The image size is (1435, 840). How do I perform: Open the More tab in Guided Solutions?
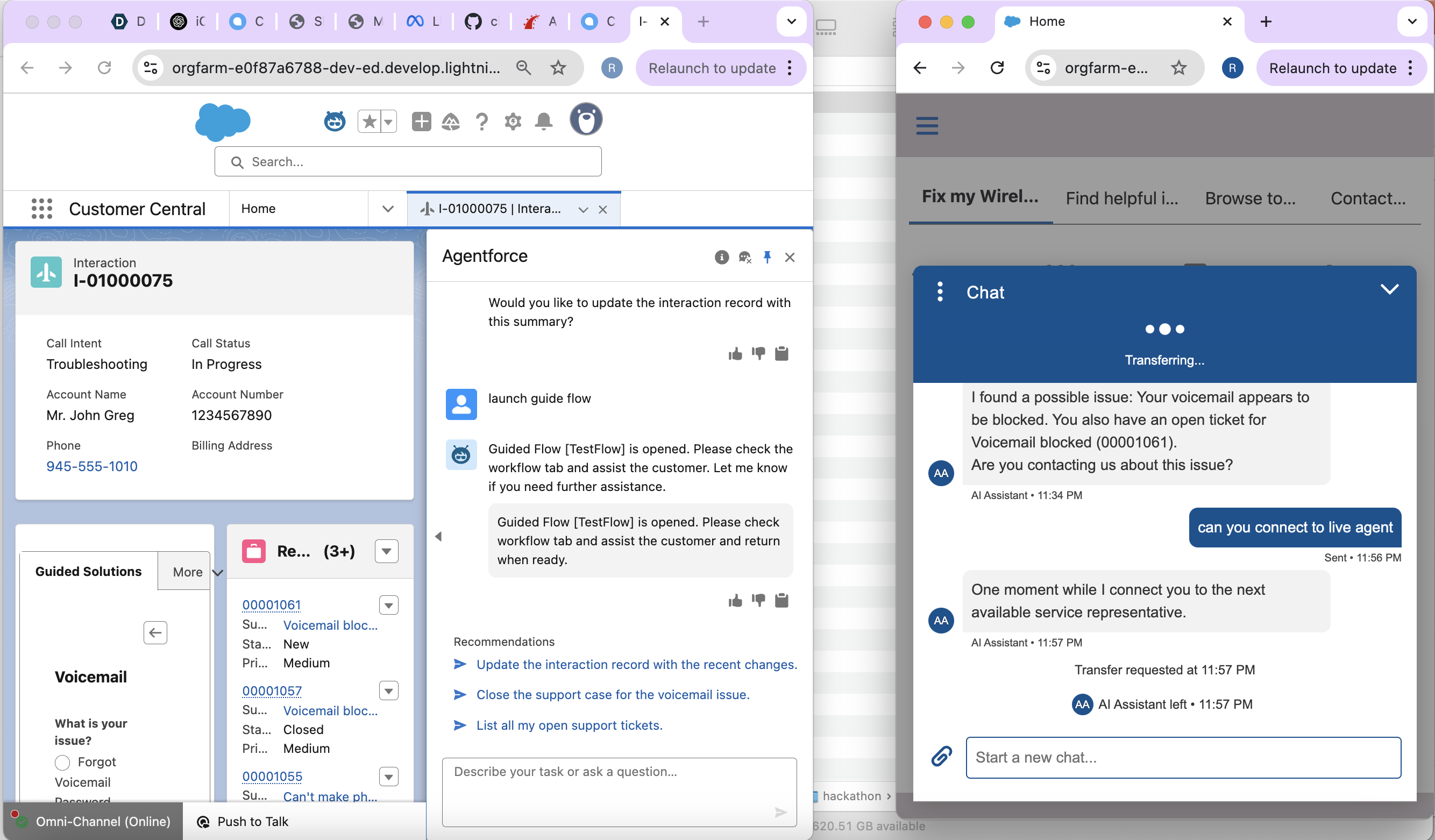coord(187,572)
